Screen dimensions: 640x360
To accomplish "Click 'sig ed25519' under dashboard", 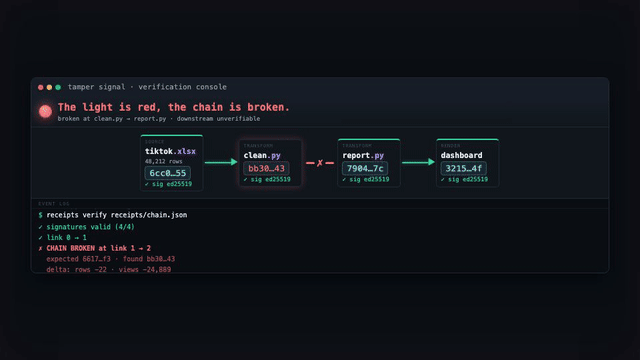I will coord(468,180).
